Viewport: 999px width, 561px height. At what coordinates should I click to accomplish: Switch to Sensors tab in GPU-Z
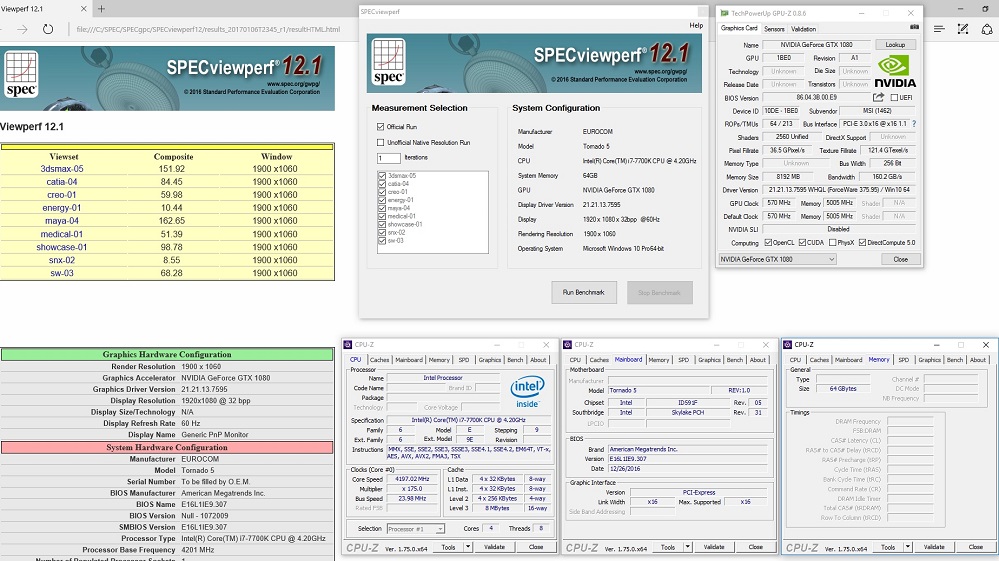point(774,29)
